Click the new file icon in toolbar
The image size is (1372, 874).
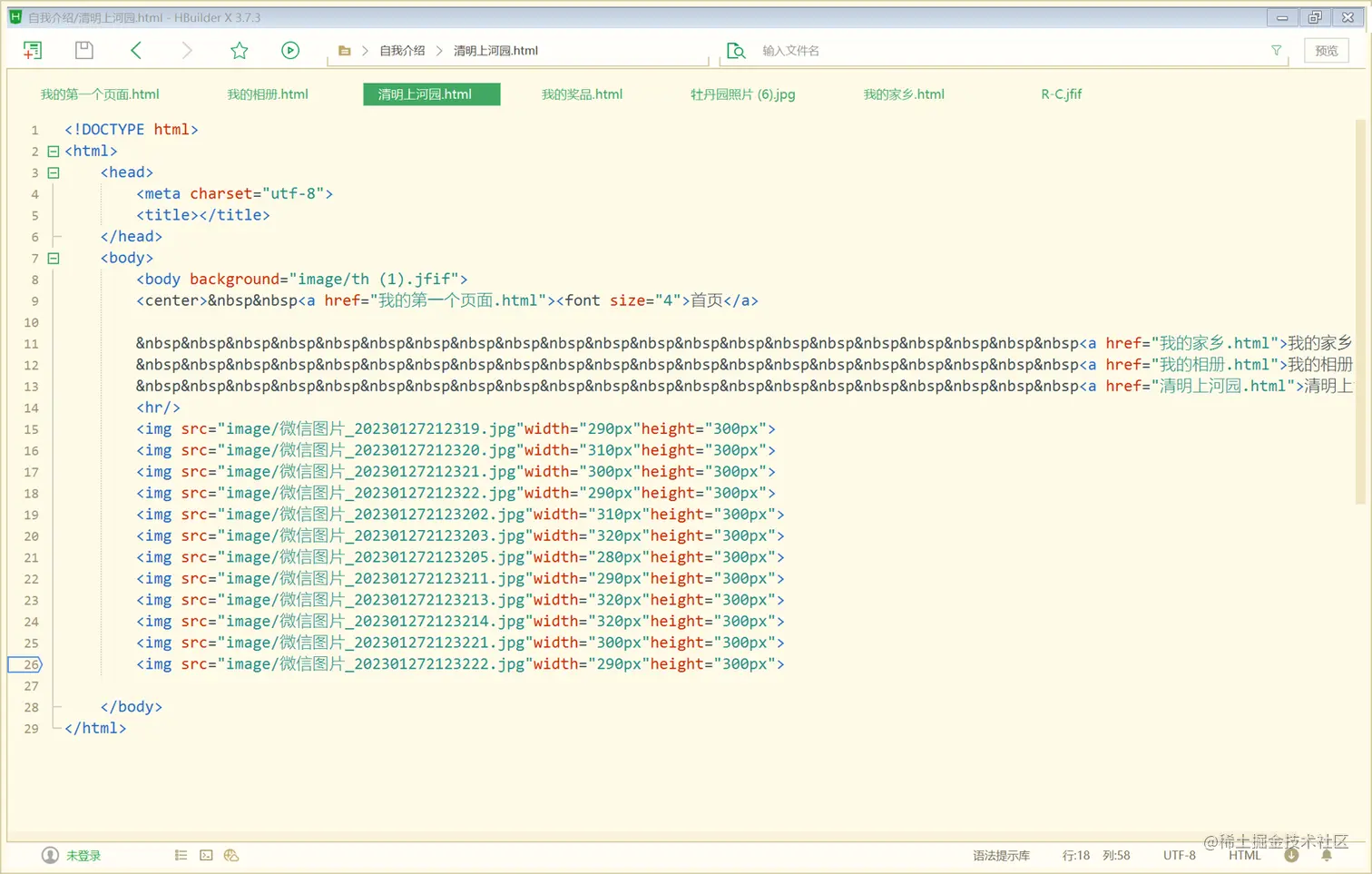tap(33, 51)
